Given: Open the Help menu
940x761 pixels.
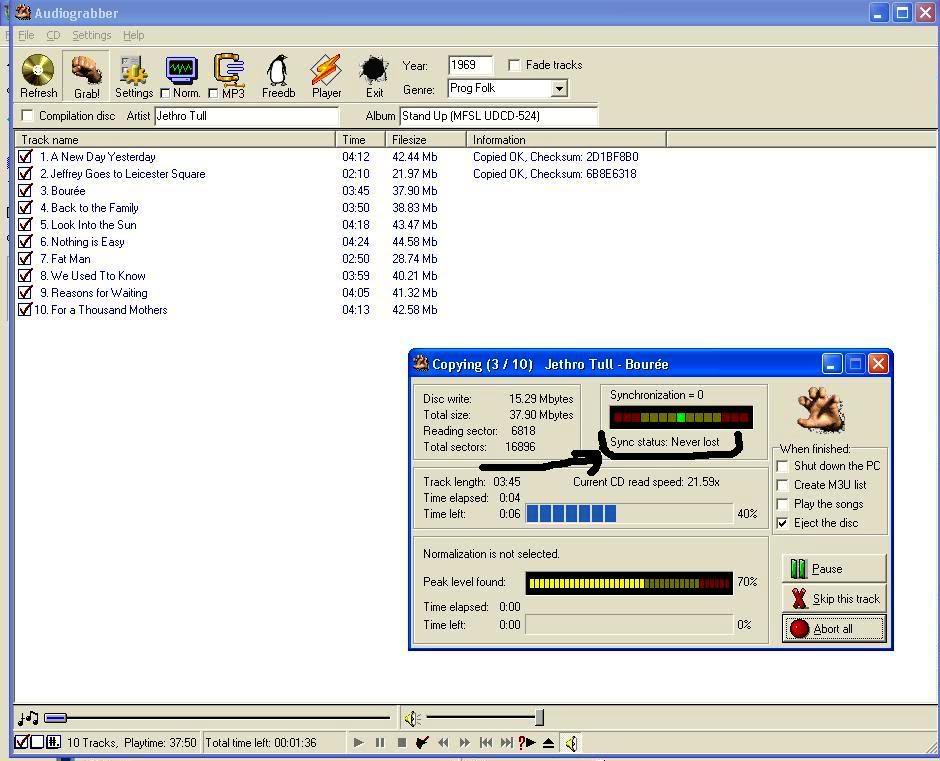Looking at the screenshot, I should pyautogui.click(x=134, y=35).
